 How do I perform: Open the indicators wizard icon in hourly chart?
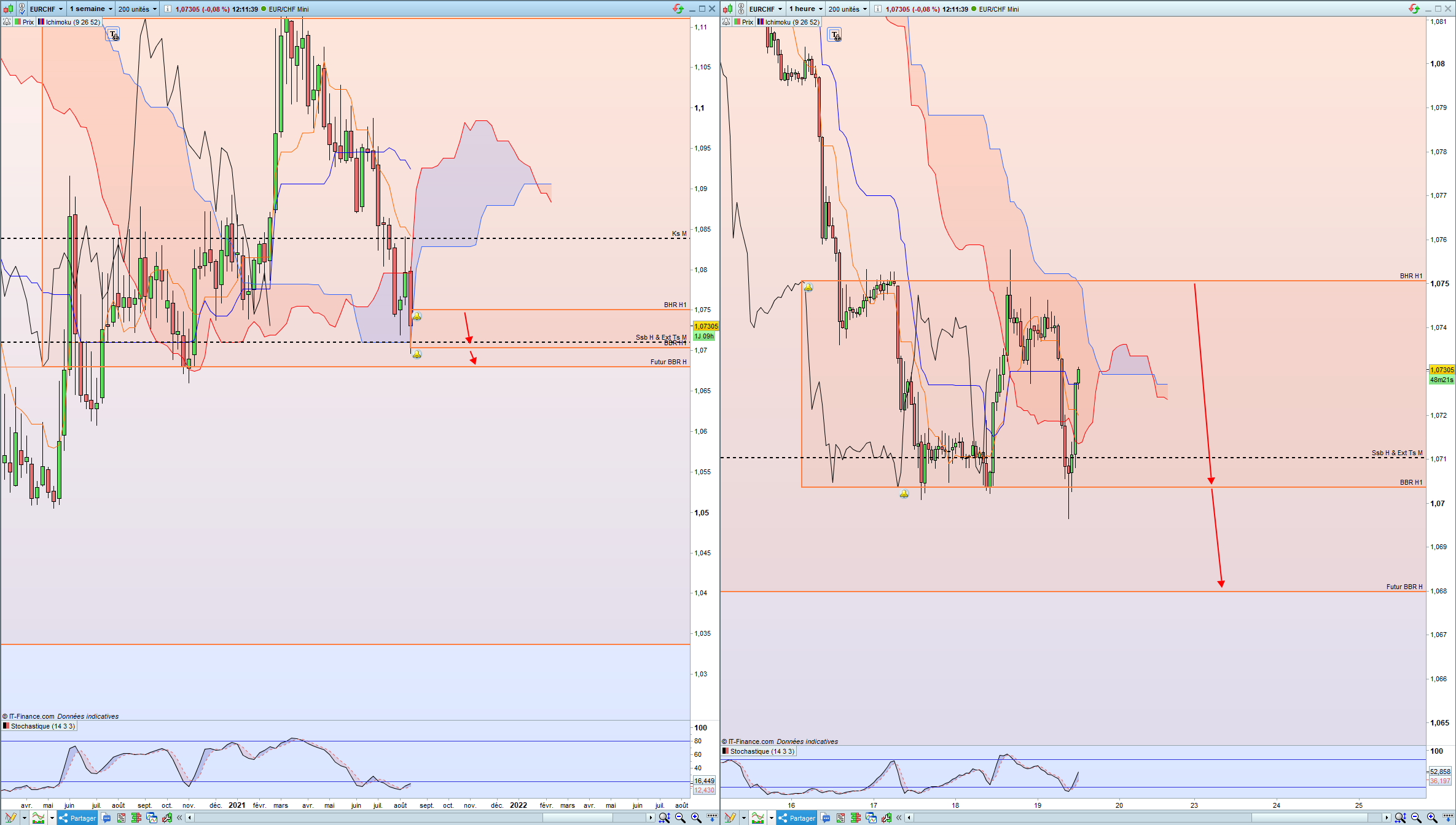758,818
